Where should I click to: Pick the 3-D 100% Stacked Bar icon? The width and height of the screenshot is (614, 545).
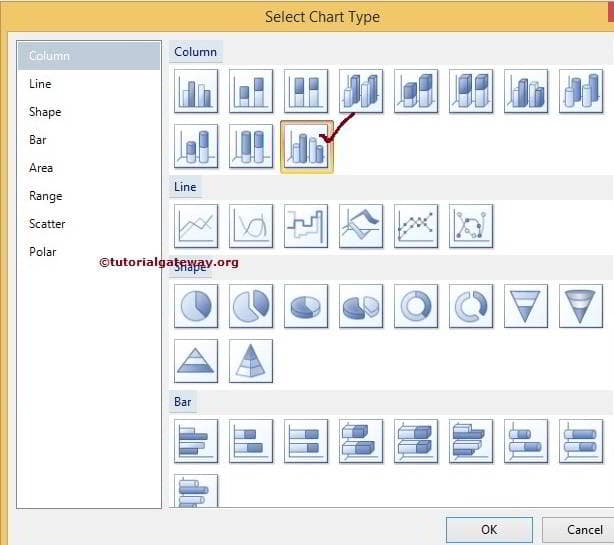[x=416, y=441]
